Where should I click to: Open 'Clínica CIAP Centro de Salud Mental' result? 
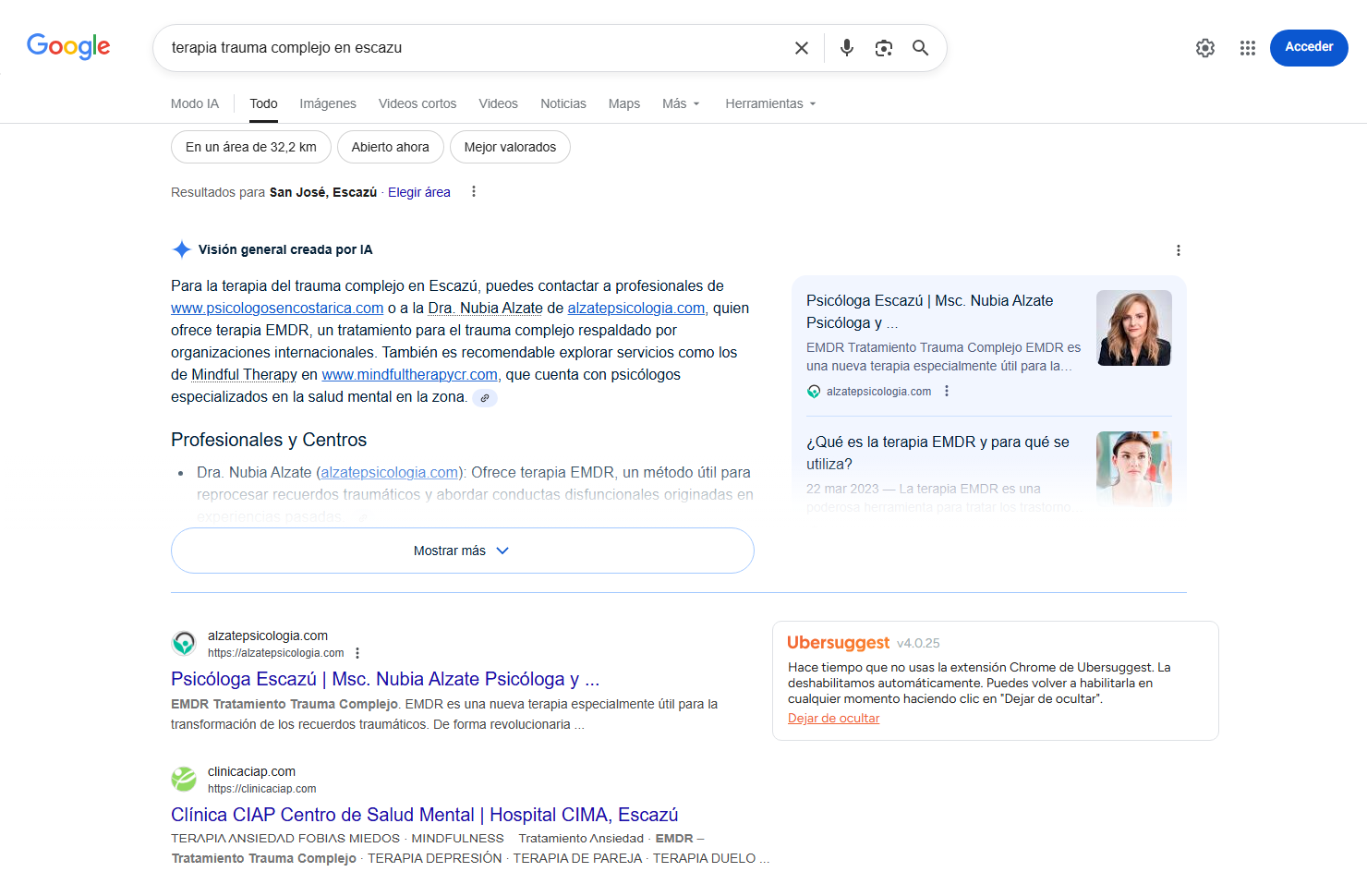pyautogui.click(x=424, y=815)
